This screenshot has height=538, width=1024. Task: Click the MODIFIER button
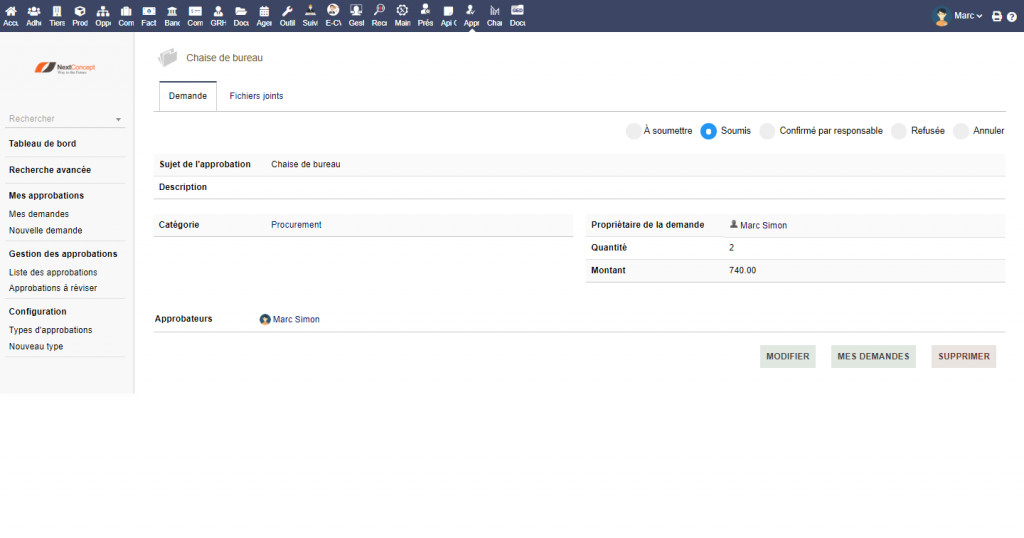pyautogui.click(x=788, y=356)
